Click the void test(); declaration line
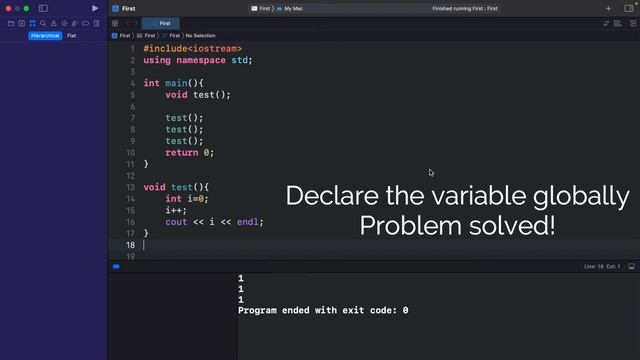The image size is (640, 360). [x=198, y=95]
